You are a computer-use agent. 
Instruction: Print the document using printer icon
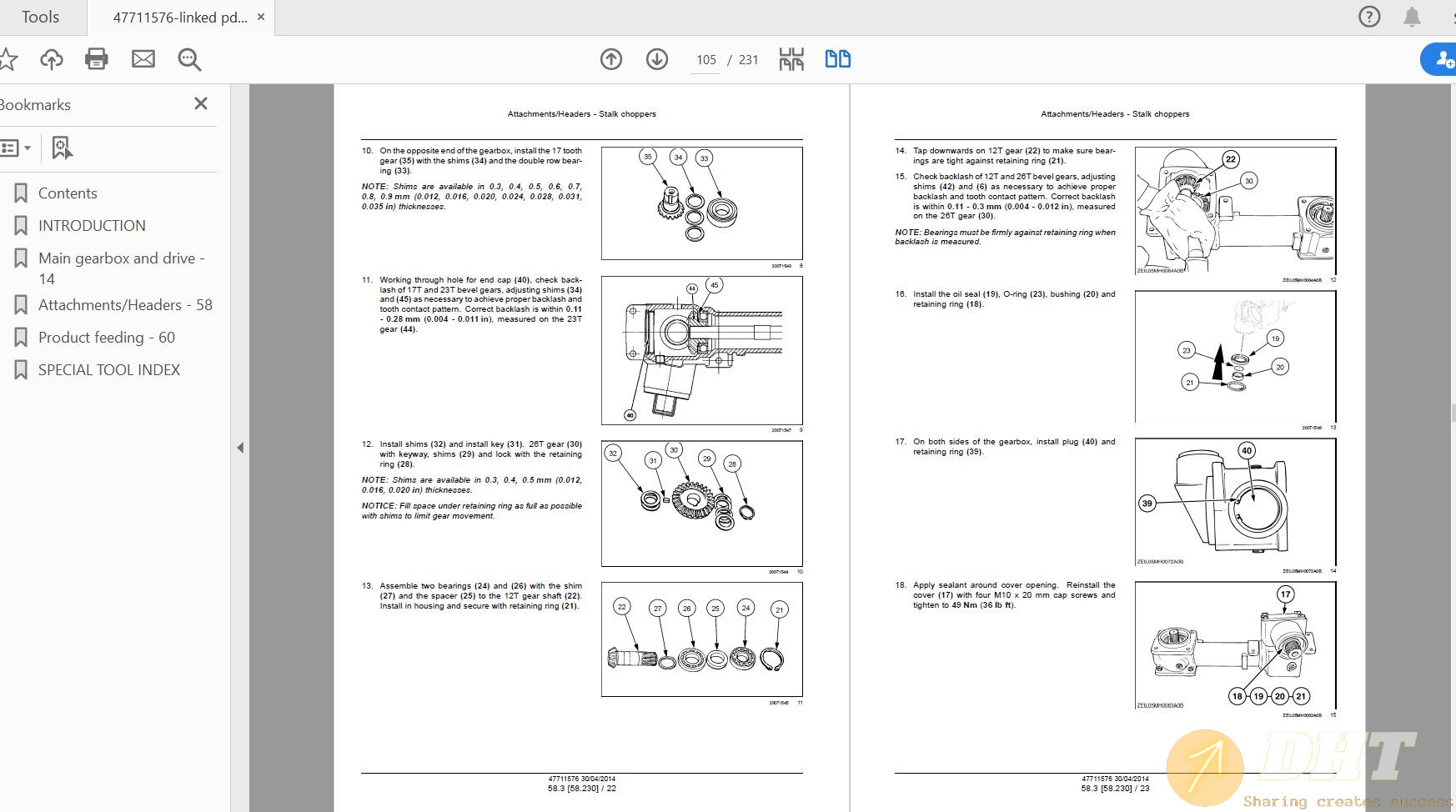click(x=97, y=59)
